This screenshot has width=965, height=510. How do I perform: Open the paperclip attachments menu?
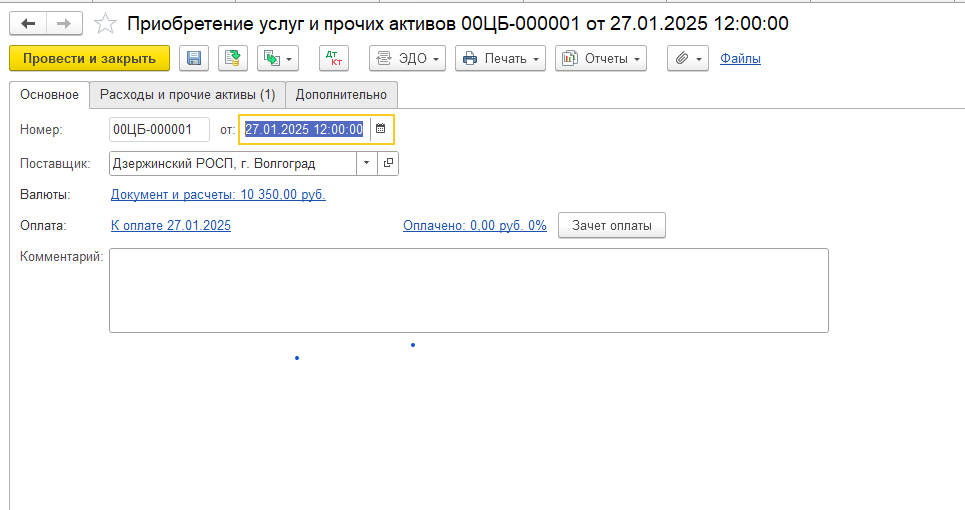[687, 59]
